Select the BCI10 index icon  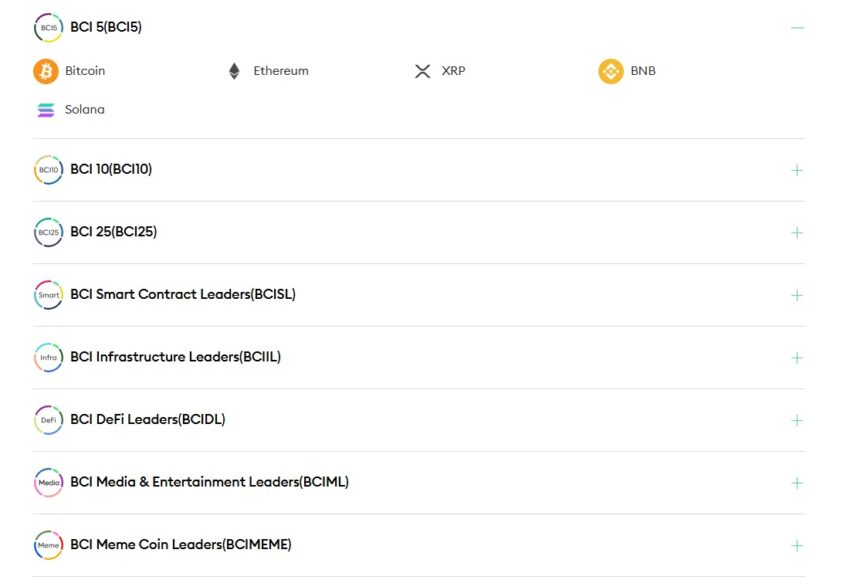[x=47, y=170]
